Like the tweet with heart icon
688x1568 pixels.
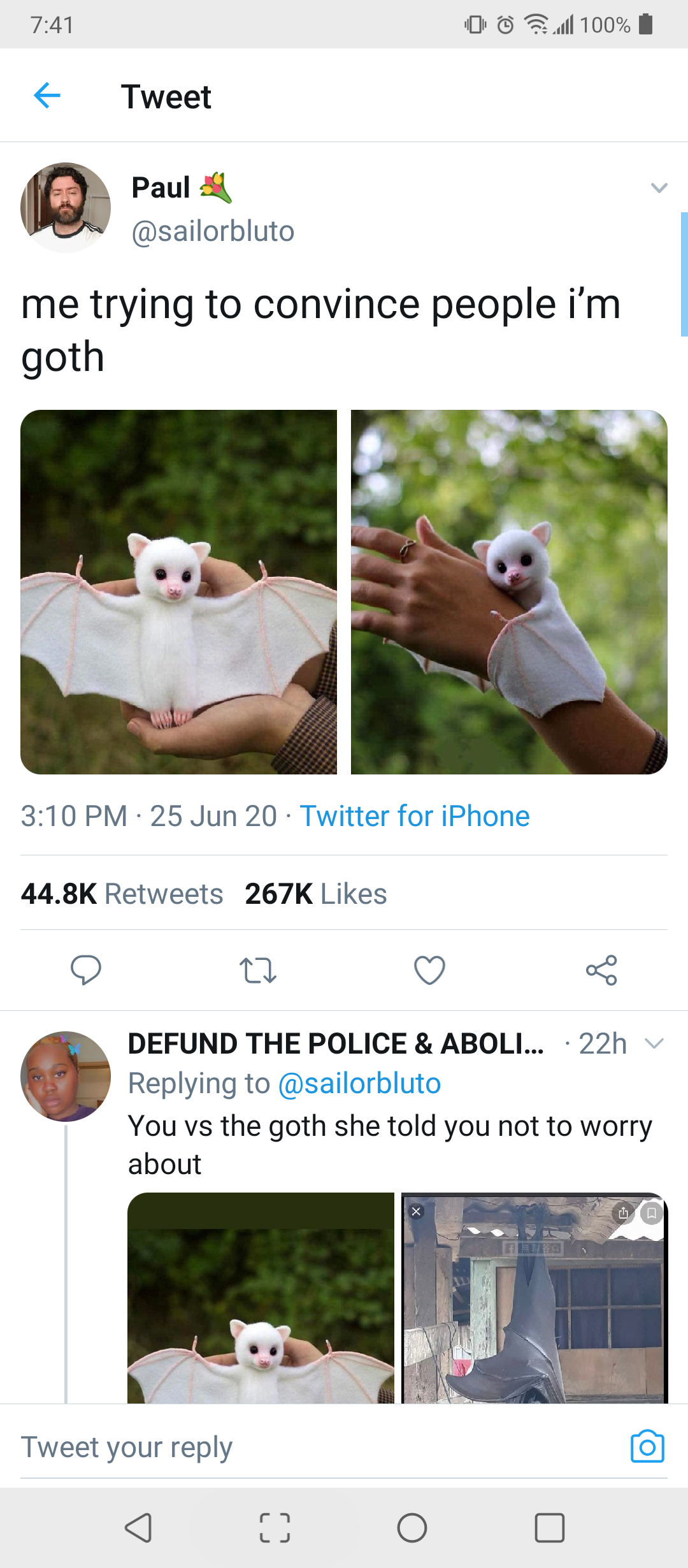pyautogui.click(x=429, y=970)
